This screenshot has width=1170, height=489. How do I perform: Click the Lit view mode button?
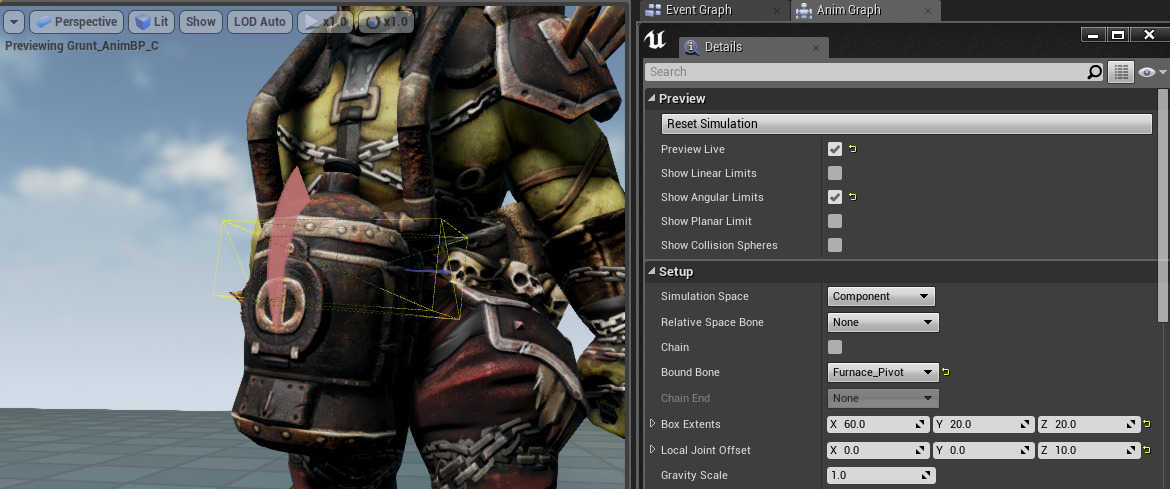(x=151, y=22)
